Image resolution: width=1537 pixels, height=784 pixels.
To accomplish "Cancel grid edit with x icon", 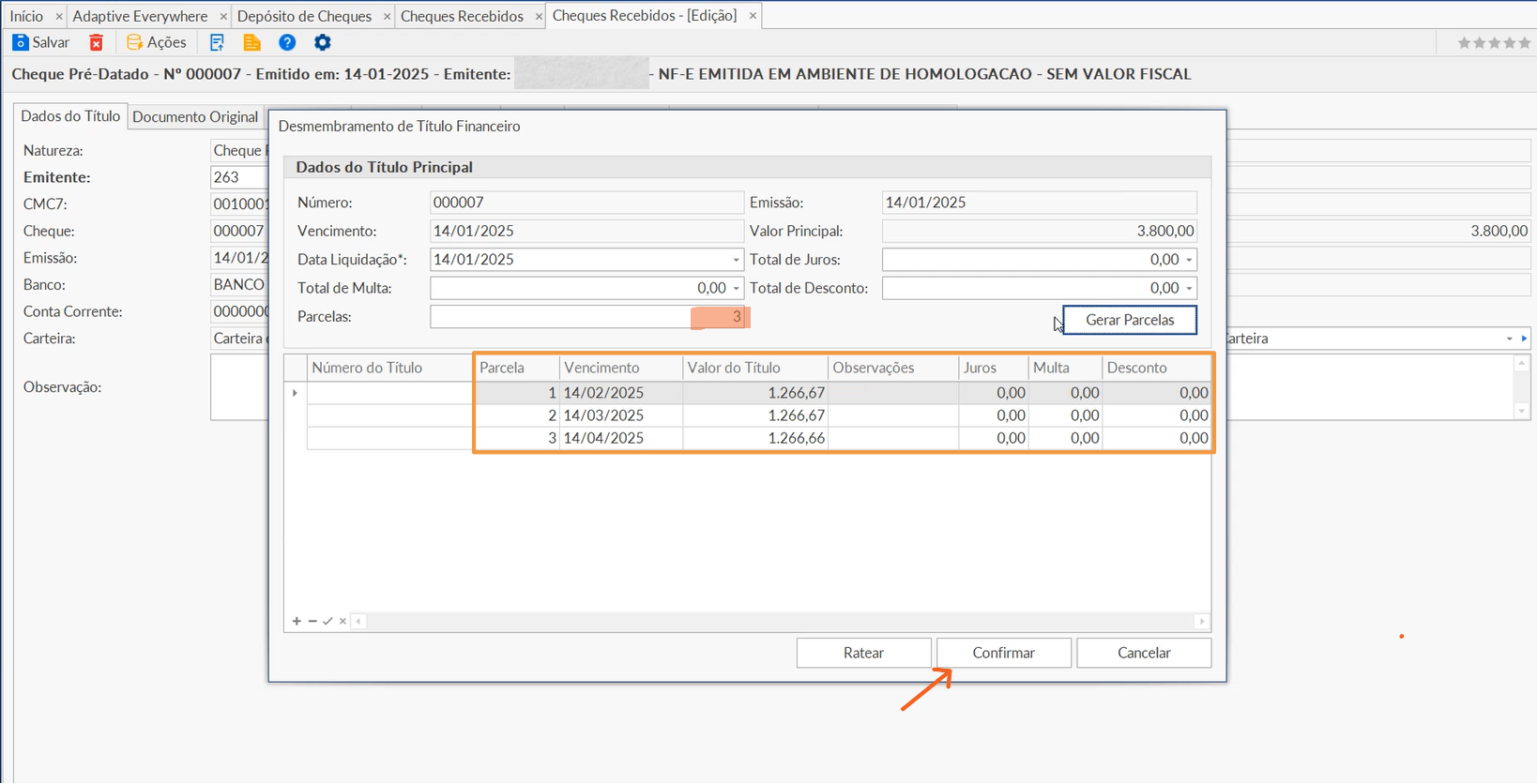I will [x=342, y=621].
